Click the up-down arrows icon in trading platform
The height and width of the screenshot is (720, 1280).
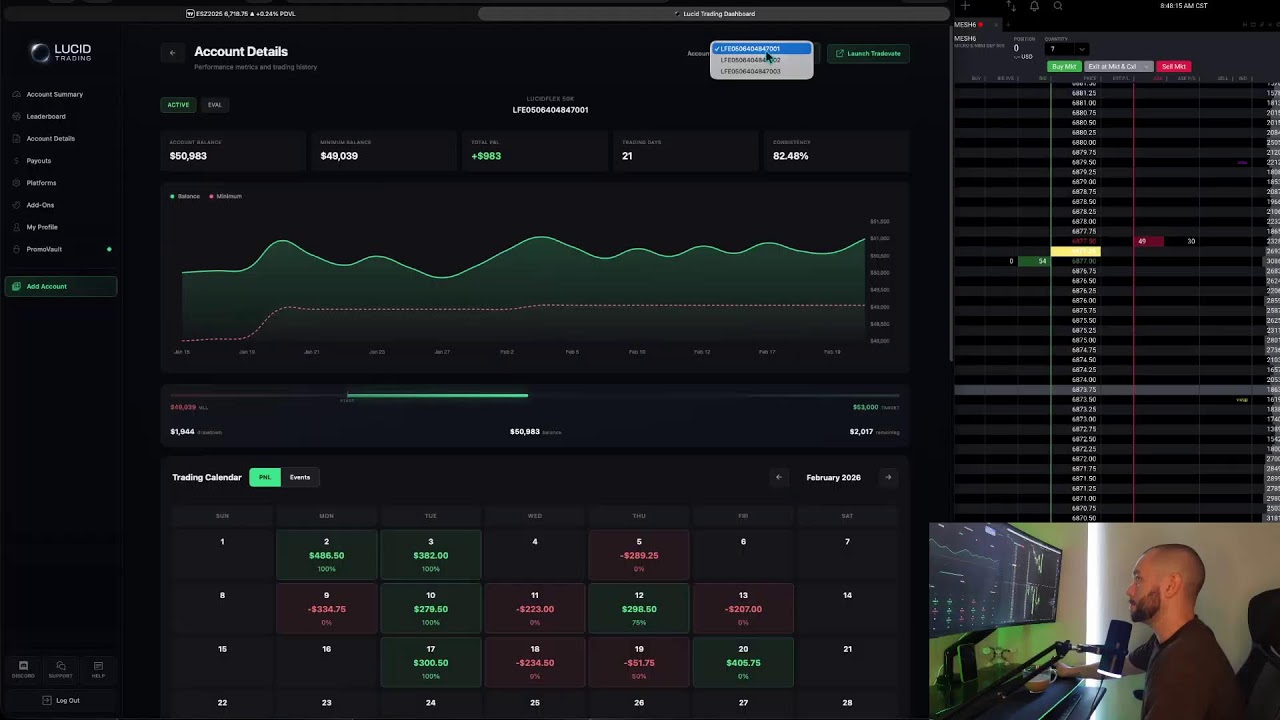1011,6
